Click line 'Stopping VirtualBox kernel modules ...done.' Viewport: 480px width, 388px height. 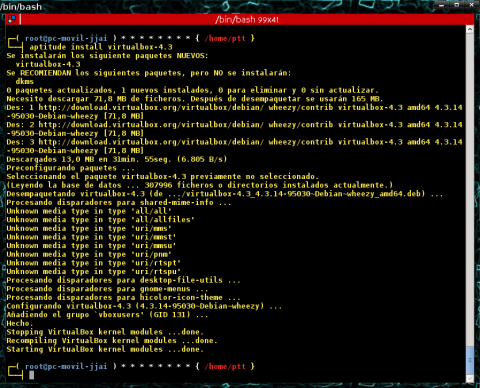coord(105,332)
